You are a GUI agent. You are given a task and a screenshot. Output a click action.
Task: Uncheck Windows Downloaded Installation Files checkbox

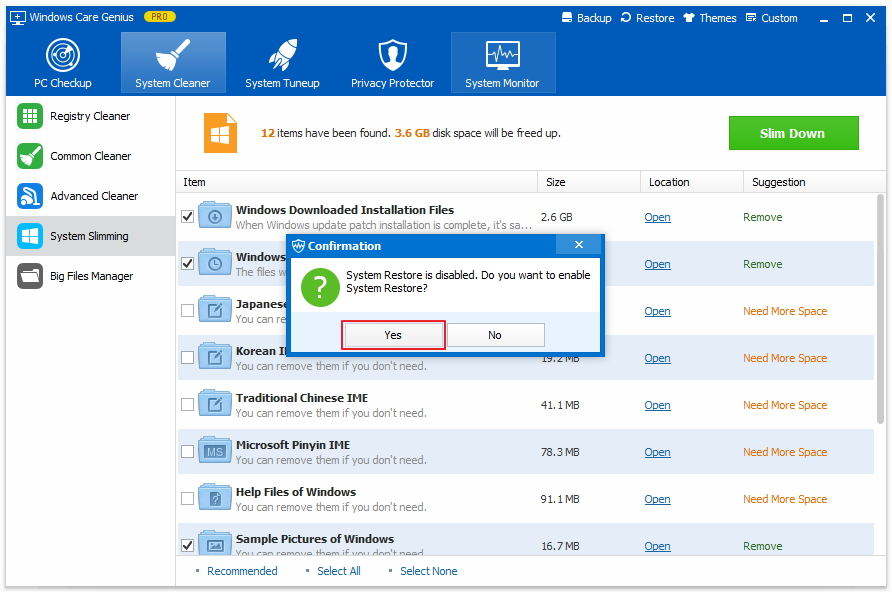187,217
